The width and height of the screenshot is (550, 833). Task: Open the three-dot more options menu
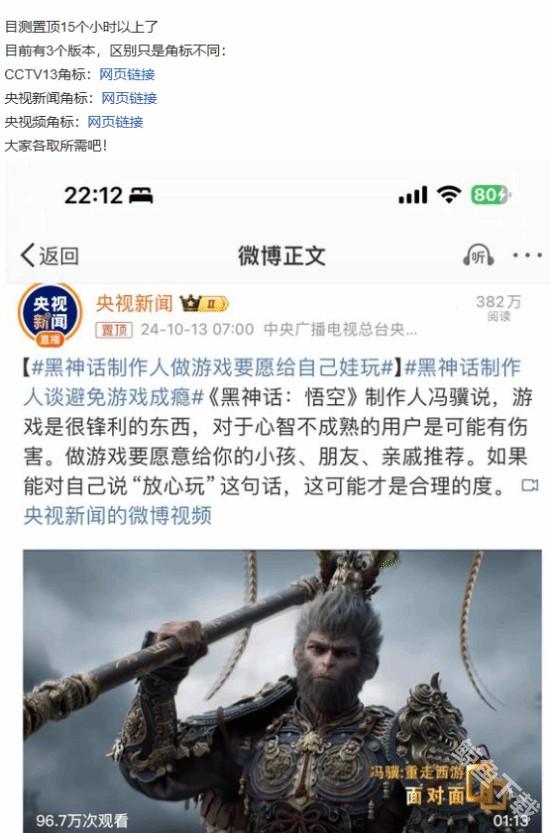coord(527,256)
